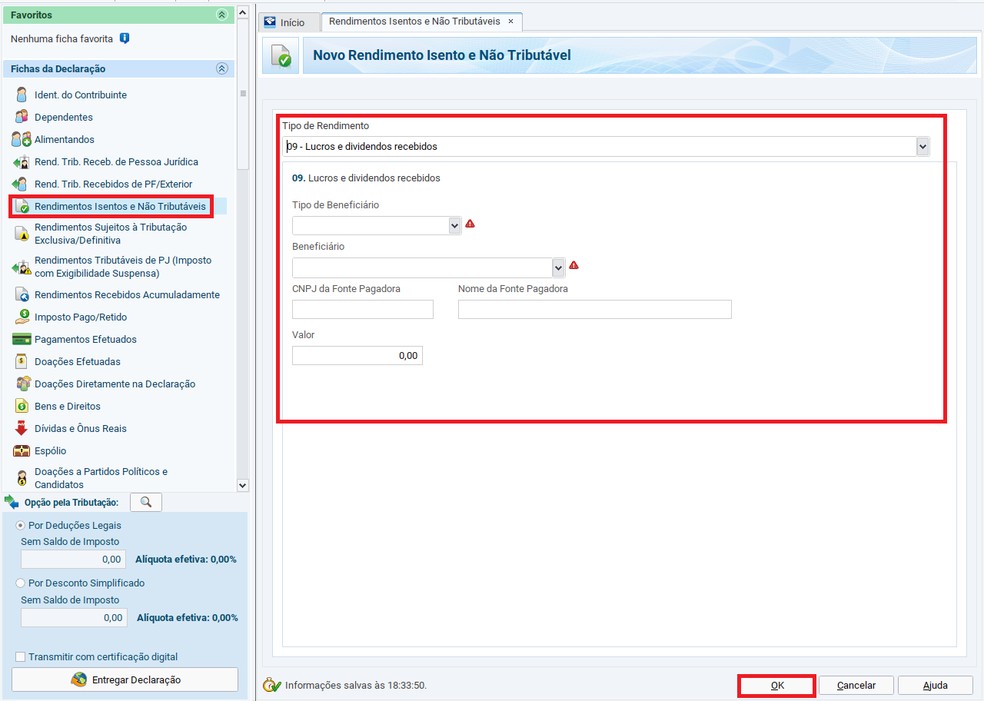Open Pagamentos Efetuados card icon
984x701 pixels.
pyautogui.click(x=21, y=340)
